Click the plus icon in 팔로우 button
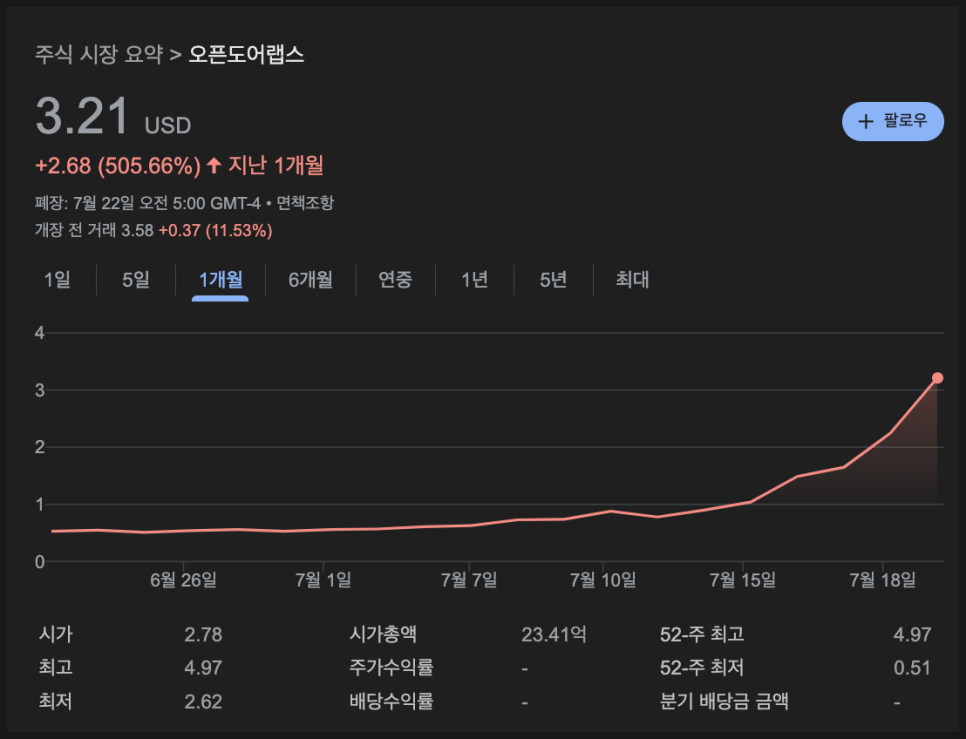This screenshot has width=966, height=739. 866,121
